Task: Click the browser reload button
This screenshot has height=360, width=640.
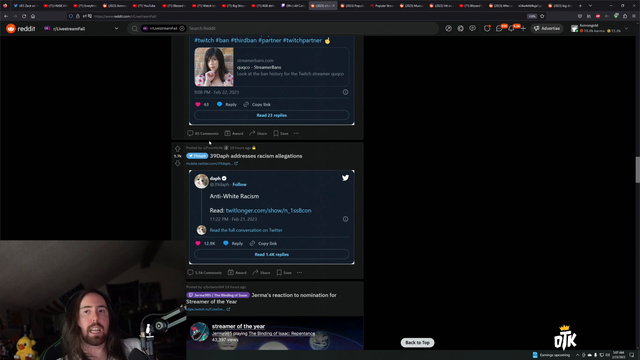Action: (x=24, y=16)
